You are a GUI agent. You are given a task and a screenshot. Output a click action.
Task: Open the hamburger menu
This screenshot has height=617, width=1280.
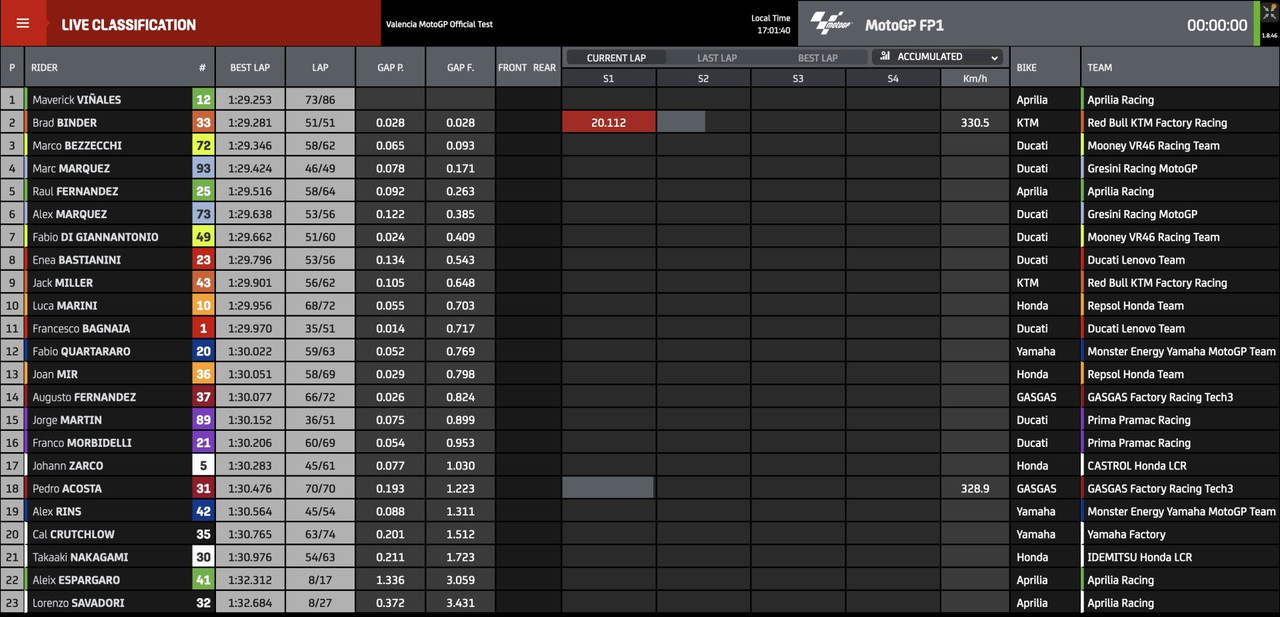point(23,24)
